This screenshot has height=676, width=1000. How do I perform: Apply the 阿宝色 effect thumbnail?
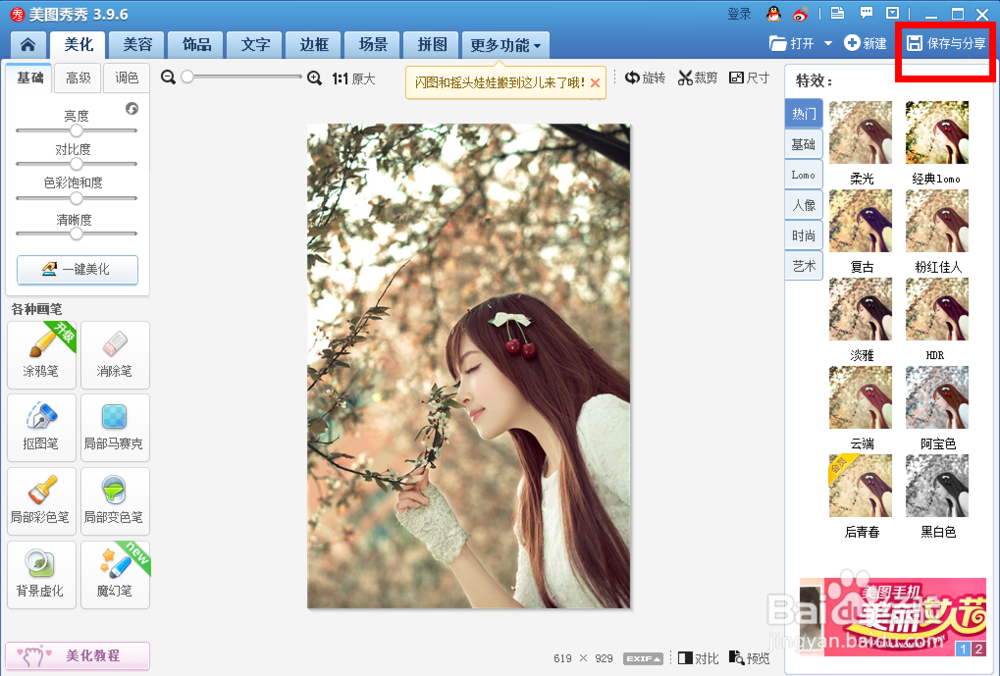pyautogui.click(x=937, y=397)
